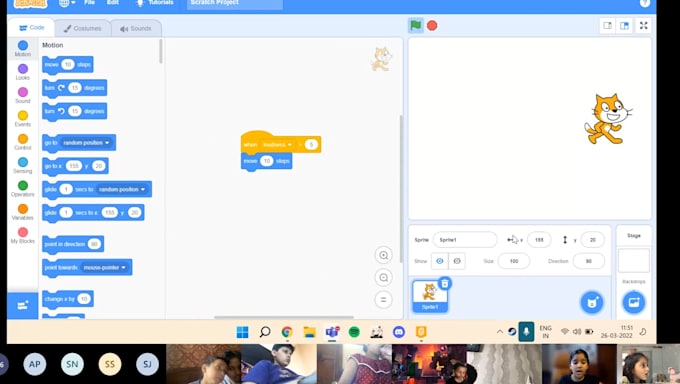Enter full screen stage mode
Screen dimensions: 680x384
(644, 26)
